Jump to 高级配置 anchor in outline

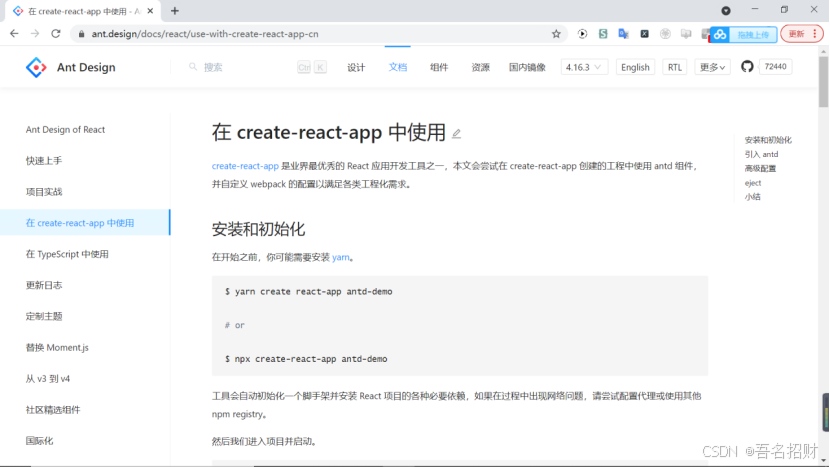[x=760, y=168]
